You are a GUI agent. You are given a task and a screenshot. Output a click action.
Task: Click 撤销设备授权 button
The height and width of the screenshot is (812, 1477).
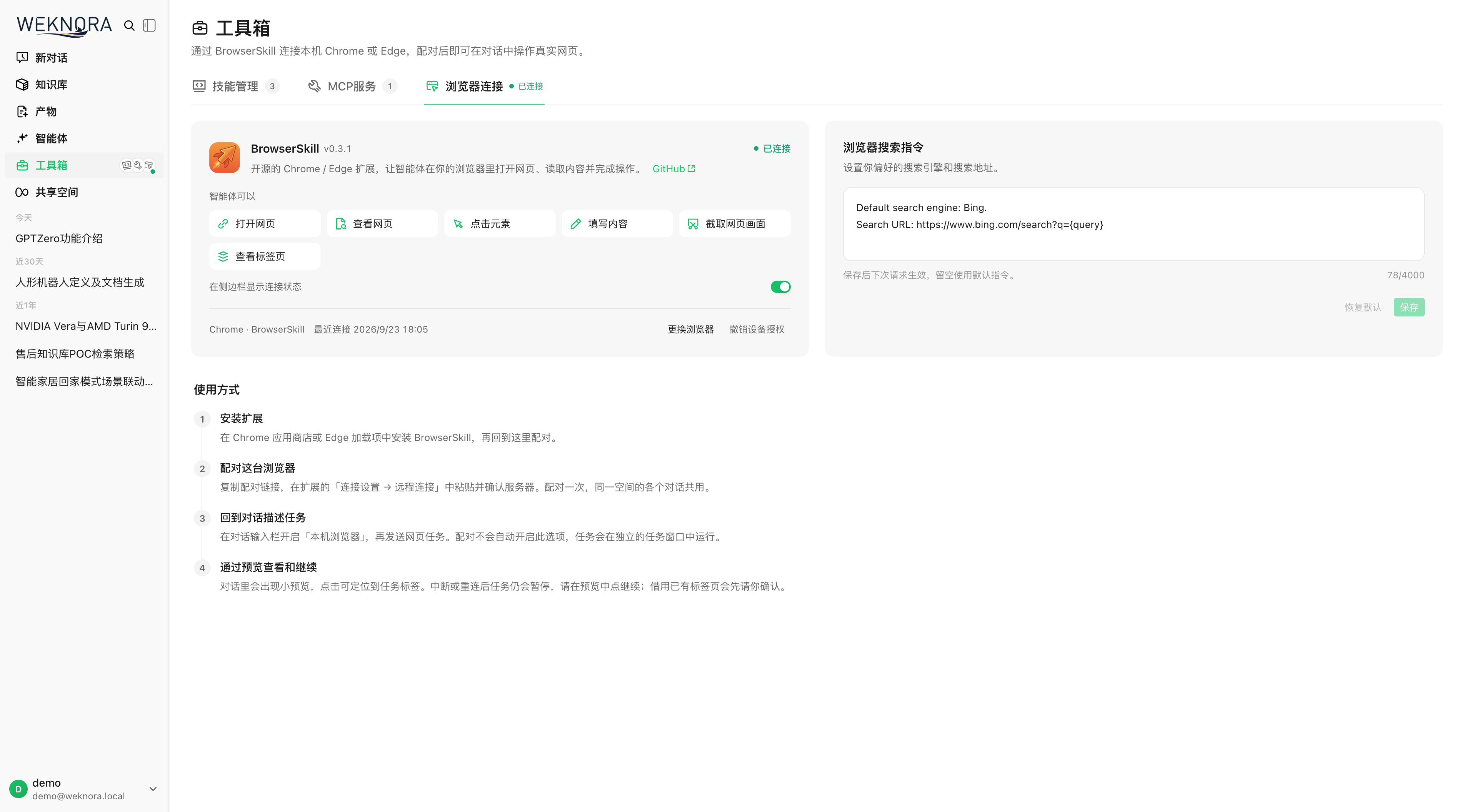coord(756,329)
